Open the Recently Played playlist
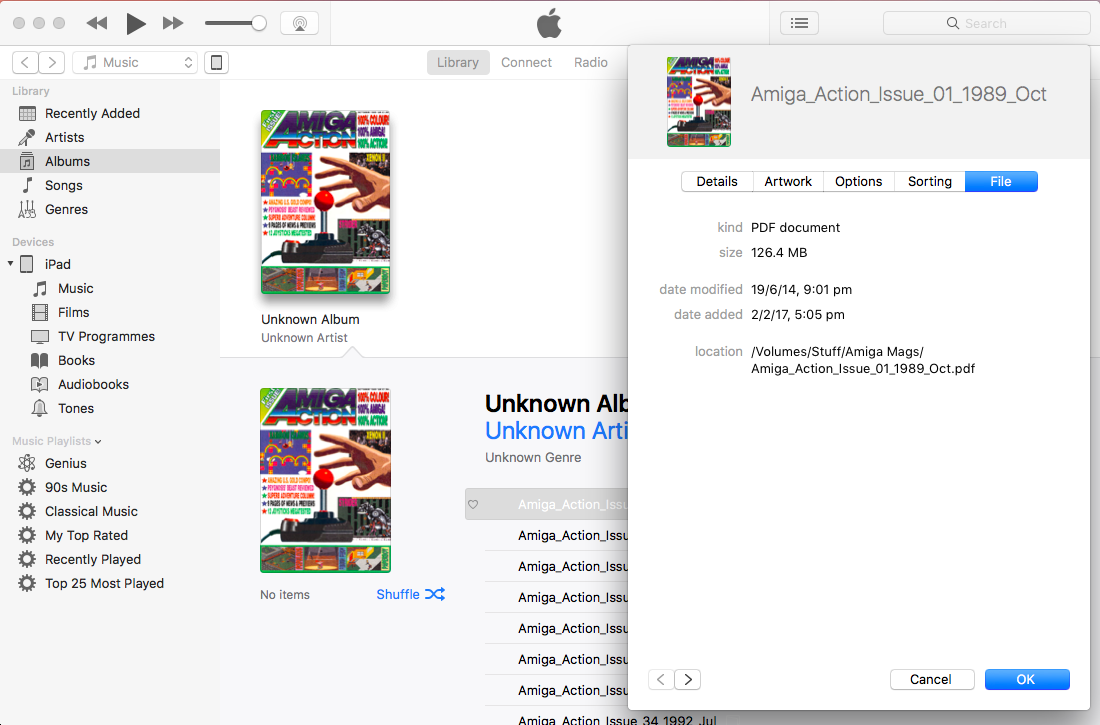1100x725 pixels. pos(110,559)
